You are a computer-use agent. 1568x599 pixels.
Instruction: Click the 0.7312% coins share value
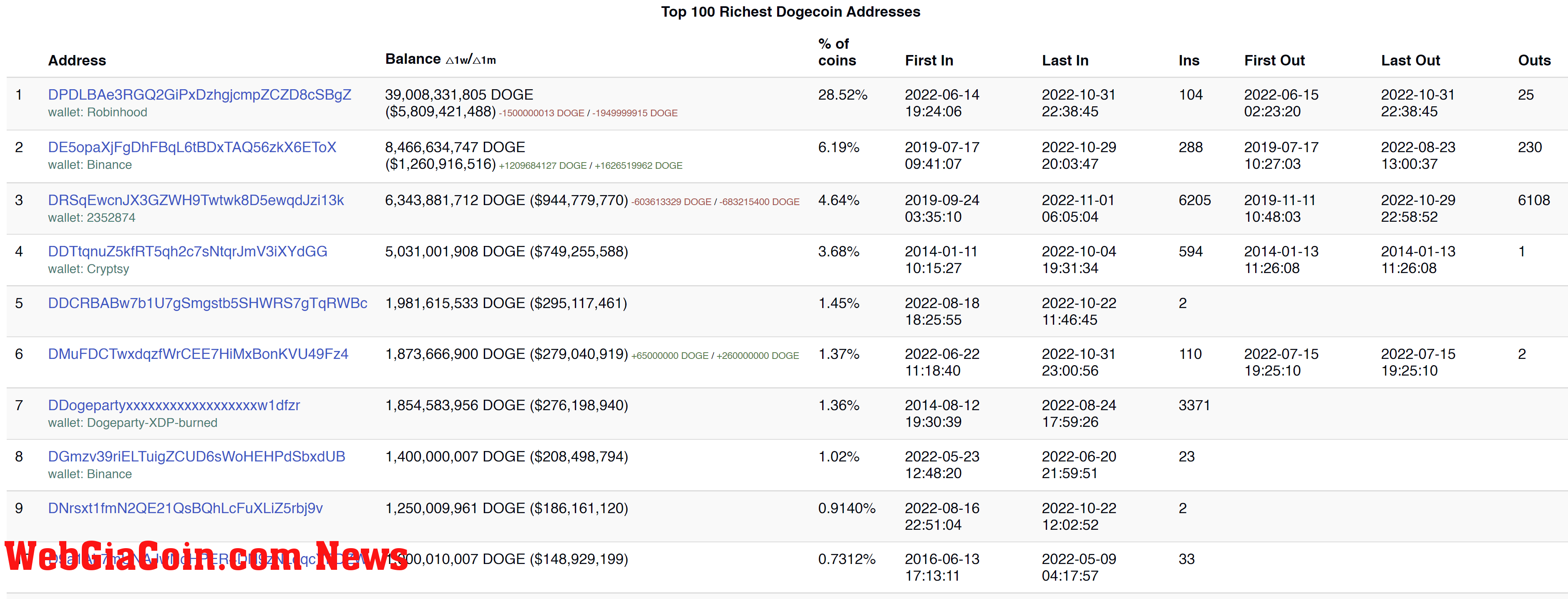click(847, 559)
